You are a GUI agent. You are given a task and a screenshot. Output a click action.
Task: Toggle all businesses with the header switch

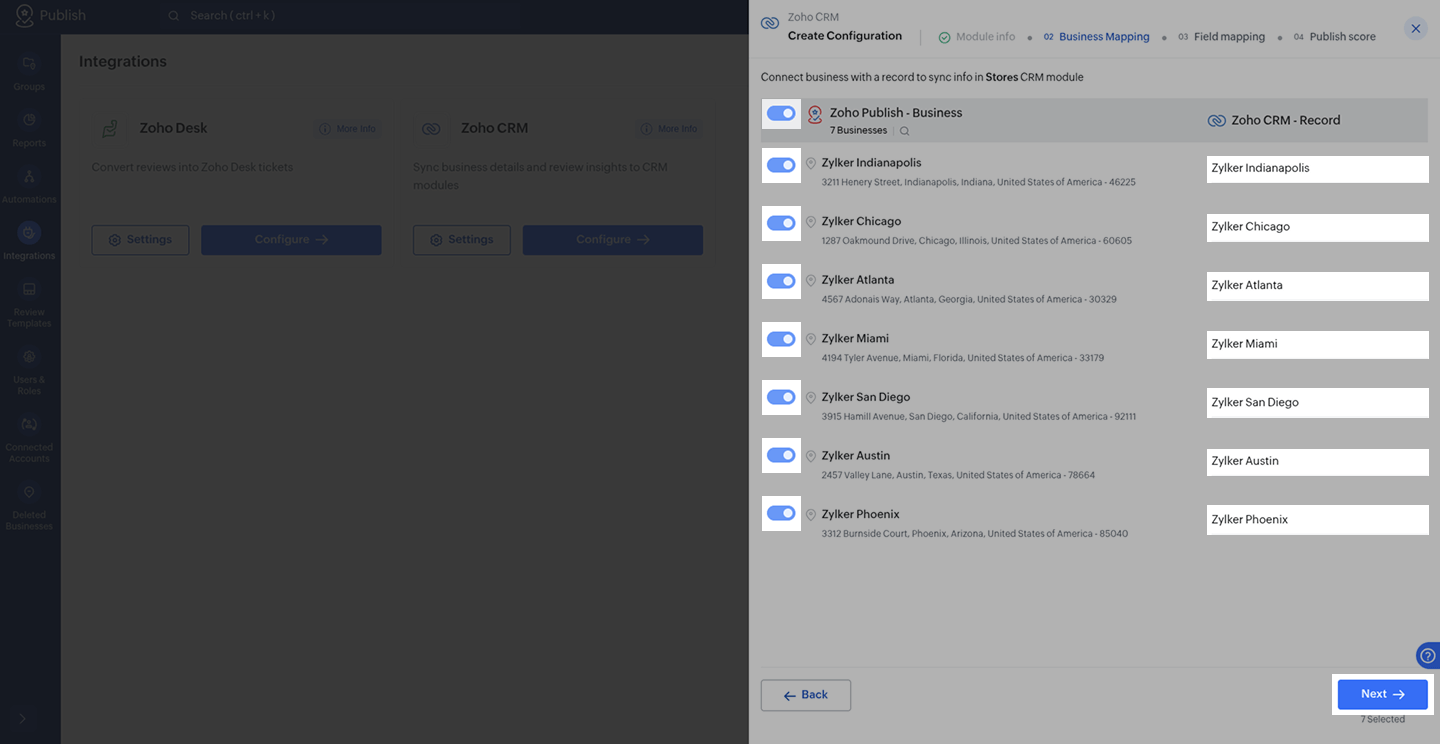tap(781, 114)
